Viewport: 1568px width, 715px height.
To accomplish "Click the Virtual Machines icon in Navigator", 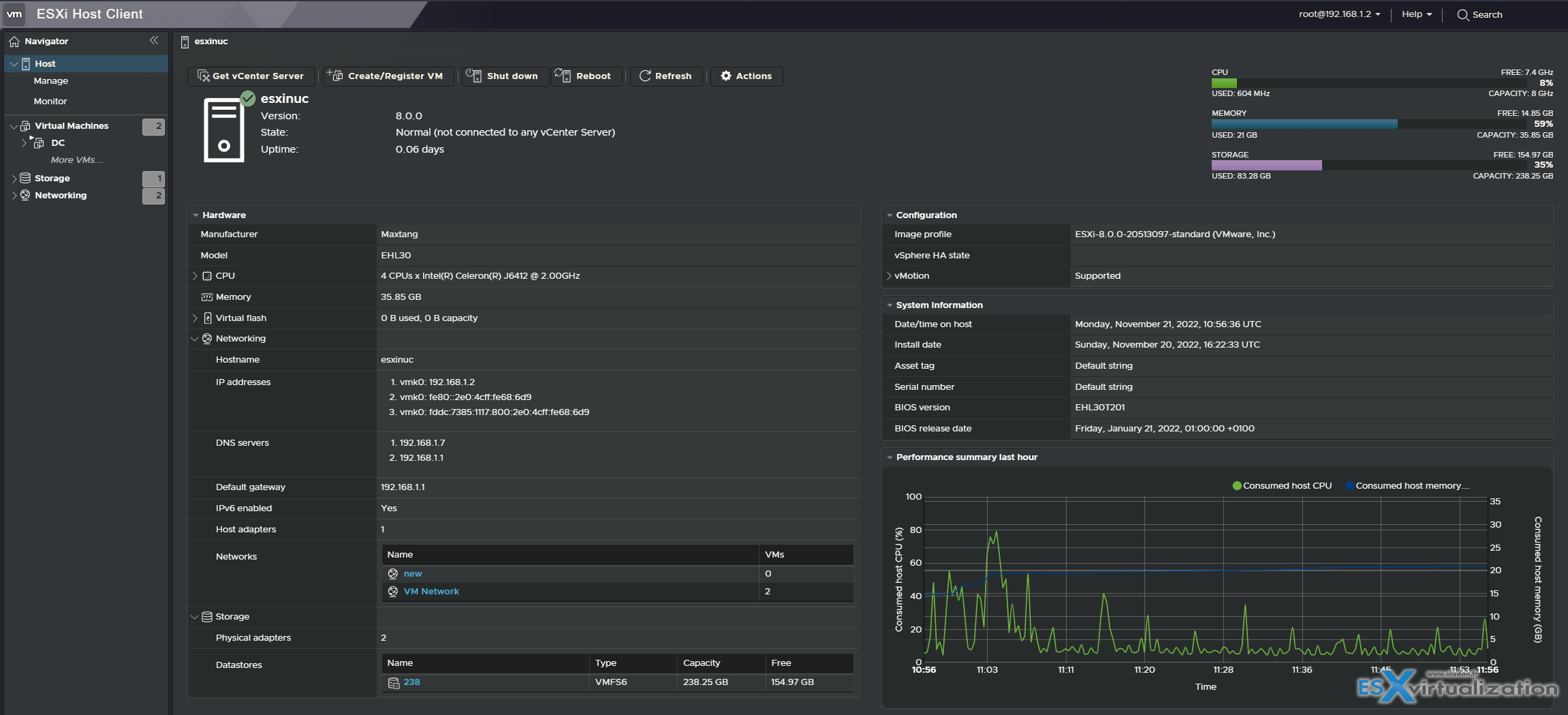I will tap(26, 126).
